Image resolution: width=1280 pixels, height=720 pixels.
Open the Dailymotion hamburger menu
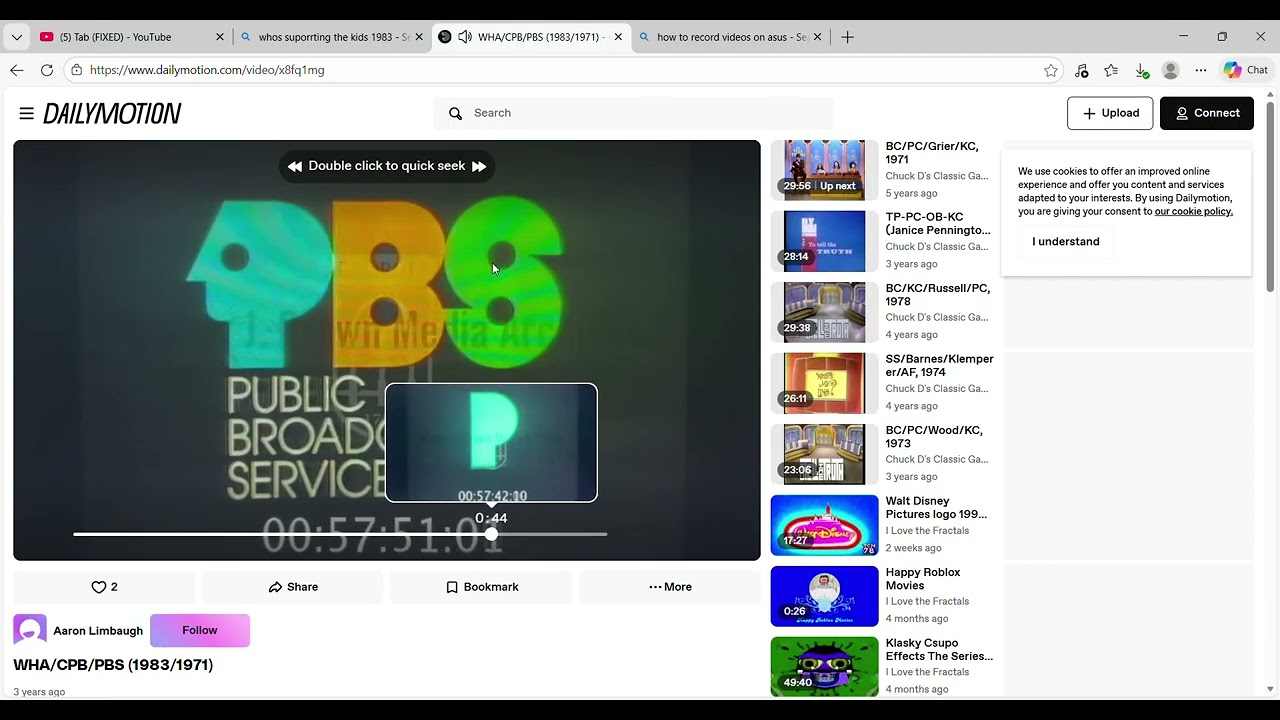[x=26, y=113]
